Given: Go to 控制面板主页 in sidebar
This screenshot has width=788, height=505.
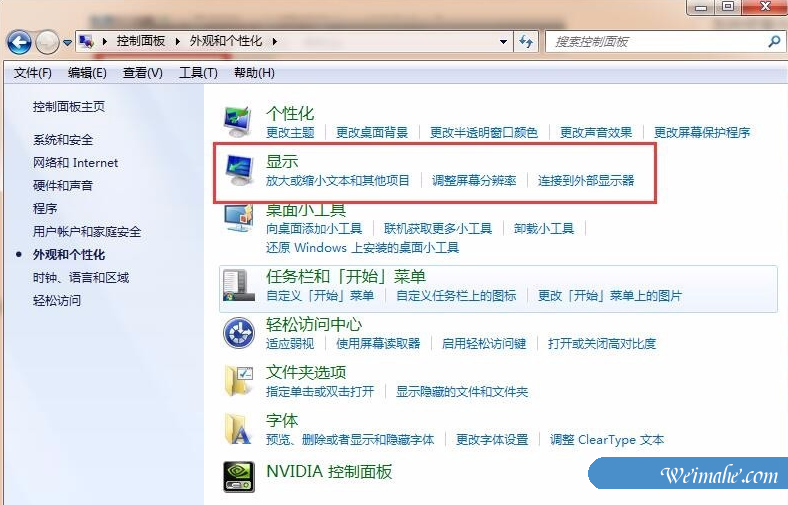Looking at the screenshot, I should click(x=69, y=107).
